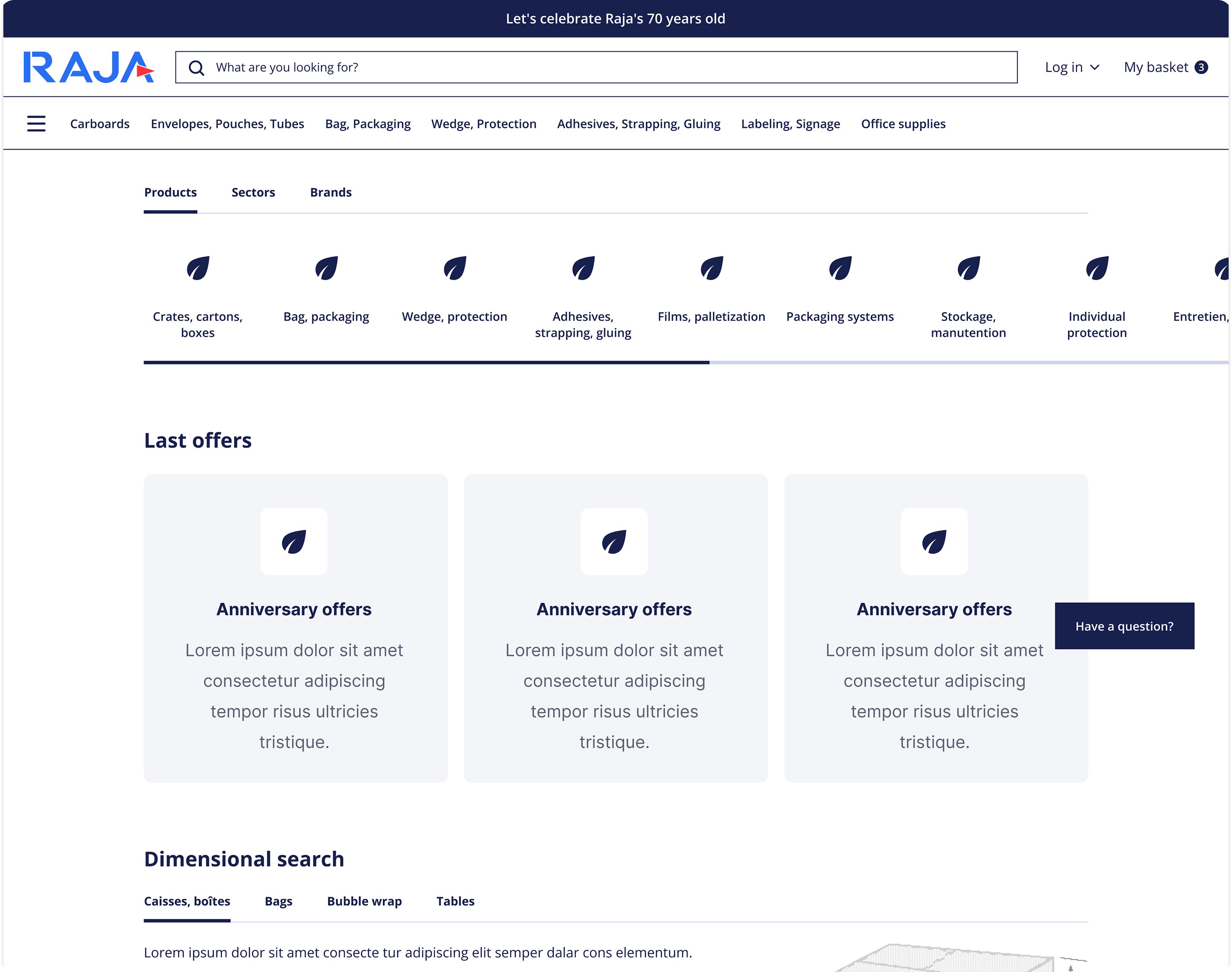Image resolution: width=1232 pixels, height=972 pixels.
Task: Open the hamburger menu icon
Action: pos(36,123)
